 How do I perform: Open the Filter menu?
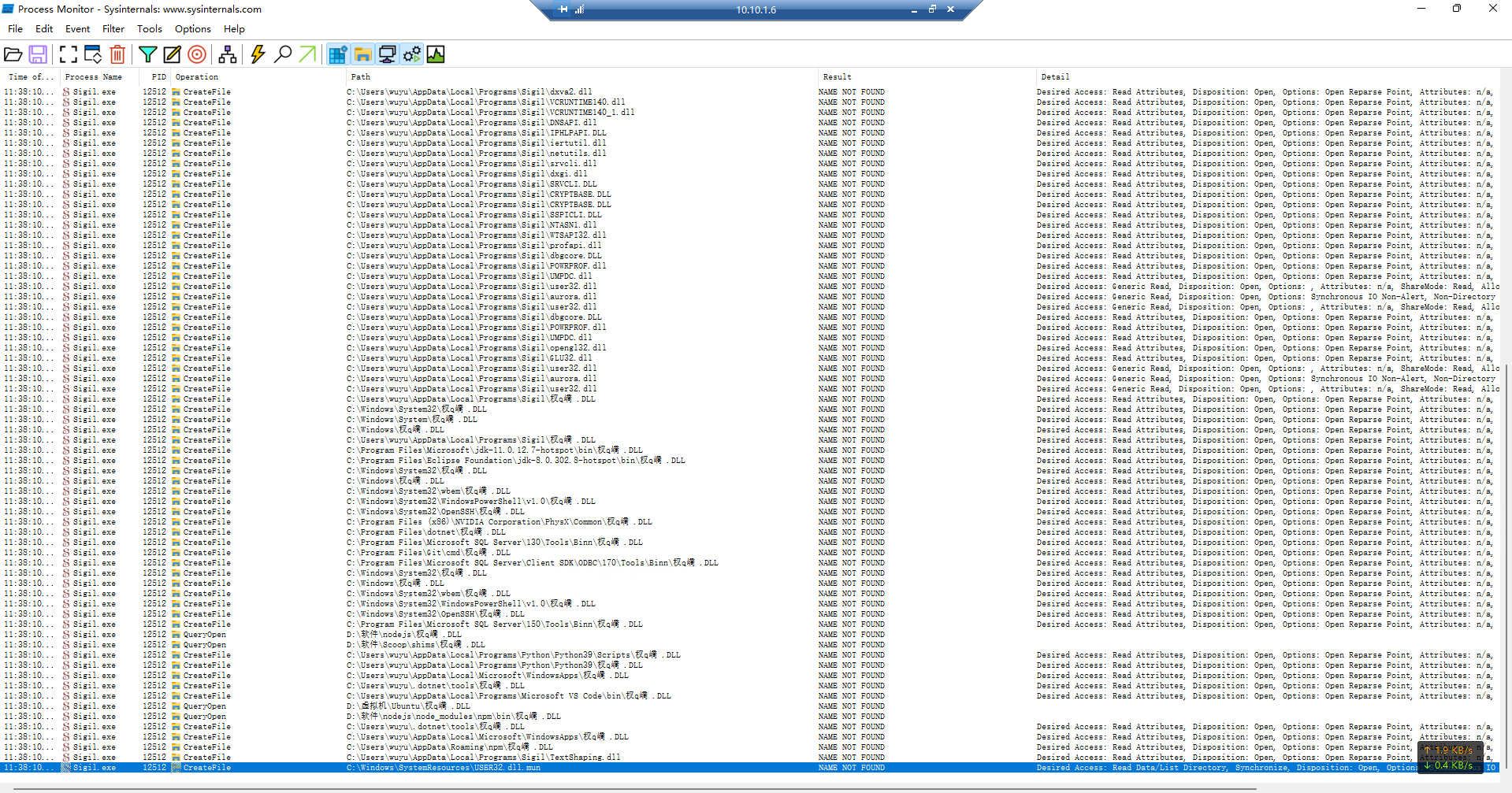click(x=113, y=29)
